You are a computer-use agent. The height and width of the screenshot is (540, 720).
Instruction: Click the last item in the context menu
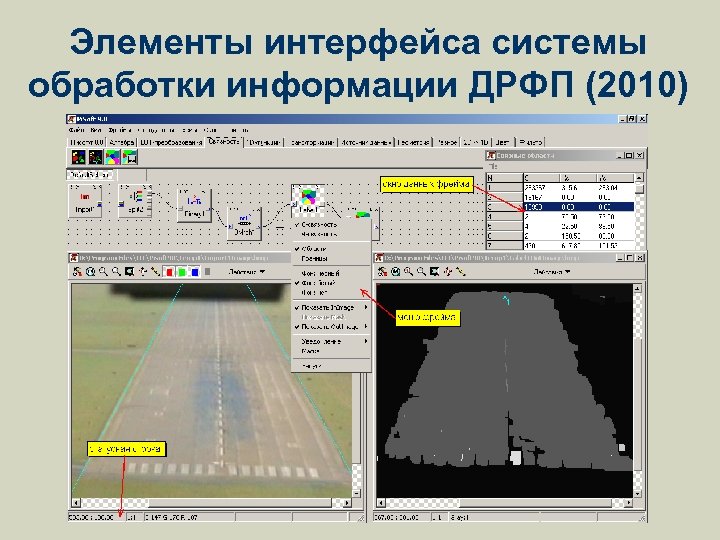click(331, 366)
